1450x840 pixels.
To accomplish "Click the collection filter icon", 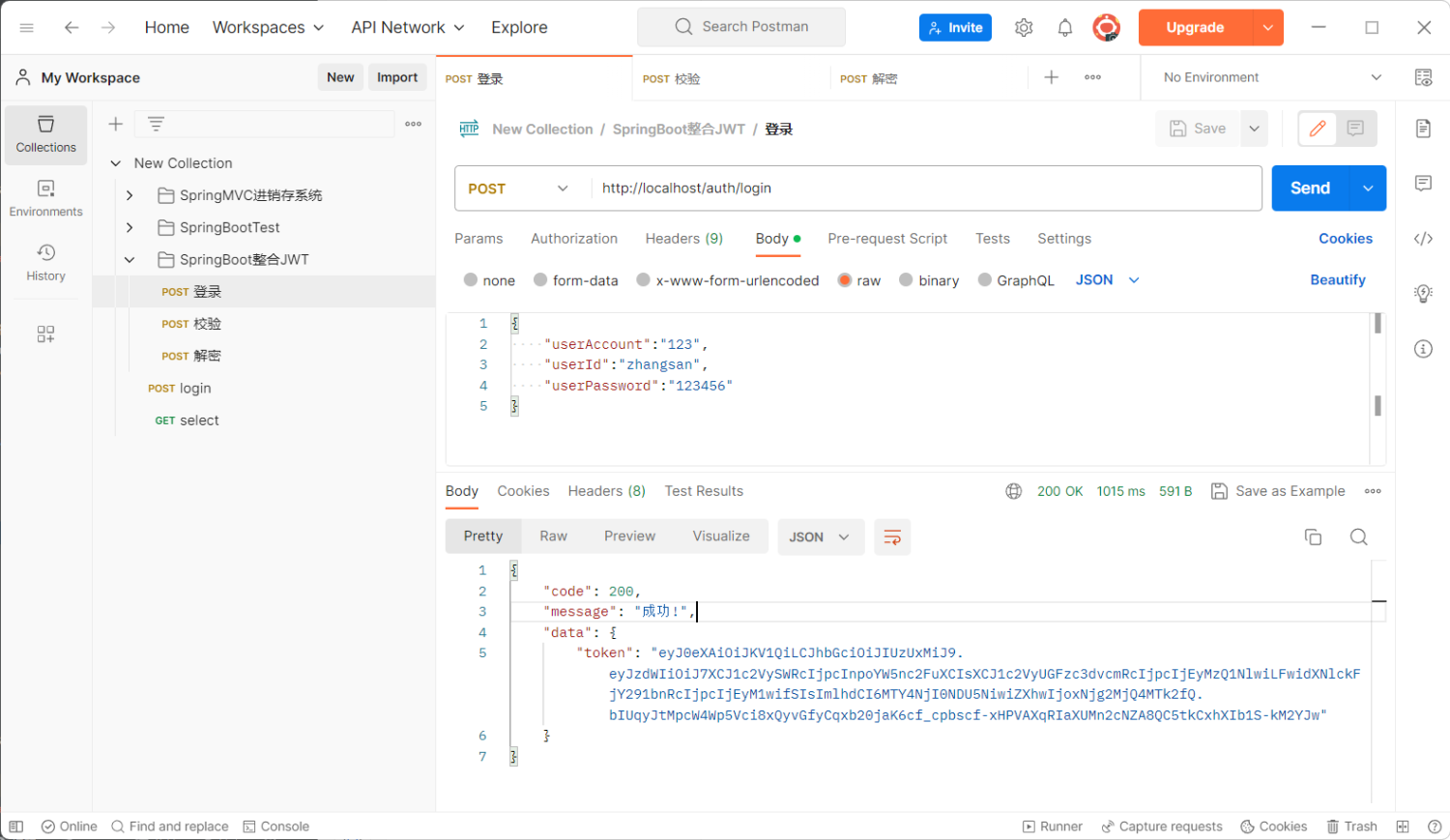I will pyautogui.click(x=156, y=124).
